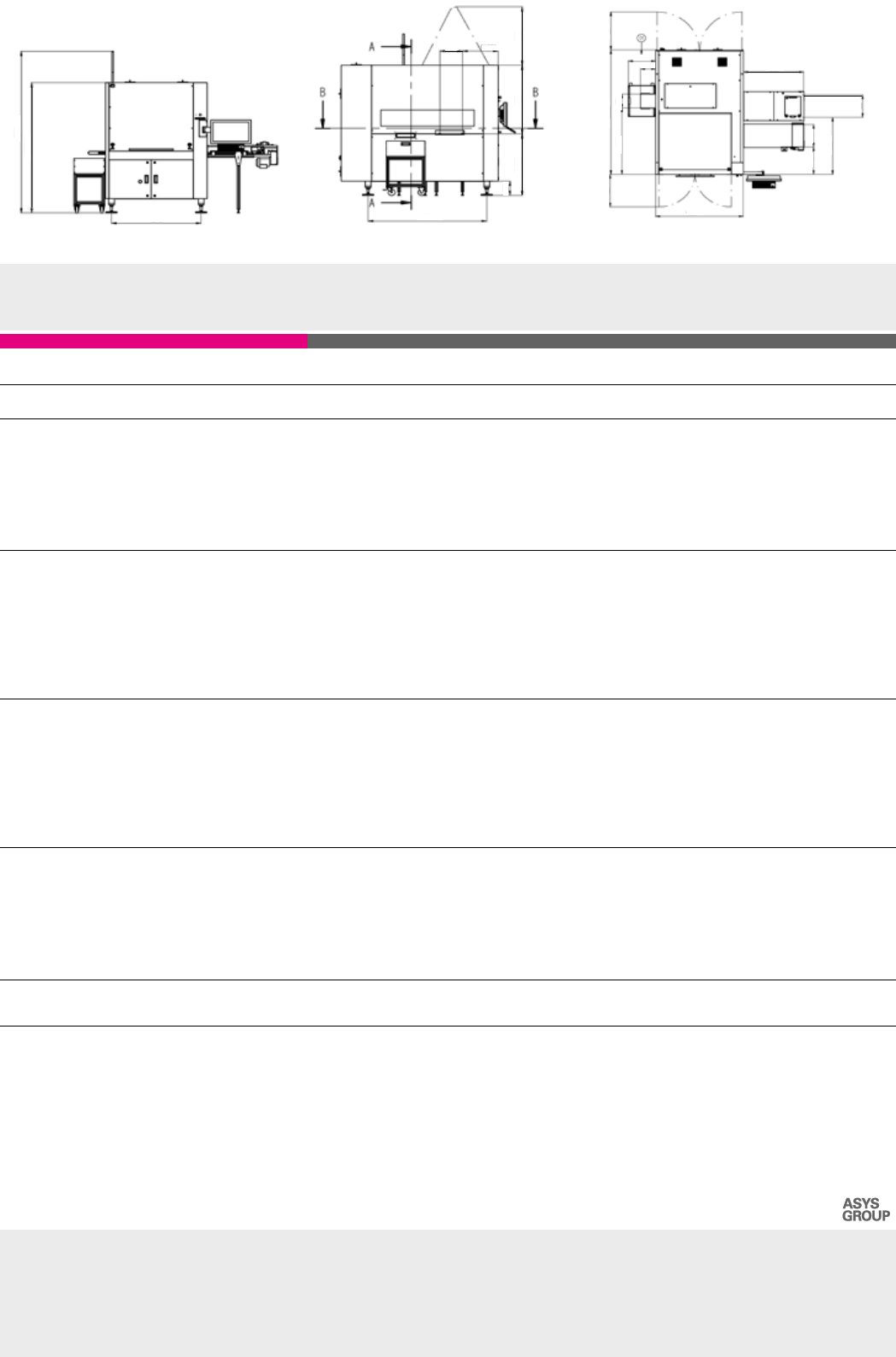Screen dimensions: 896x1357
Task: Click the monitor in the front view drawing
Action: [231, 131]
